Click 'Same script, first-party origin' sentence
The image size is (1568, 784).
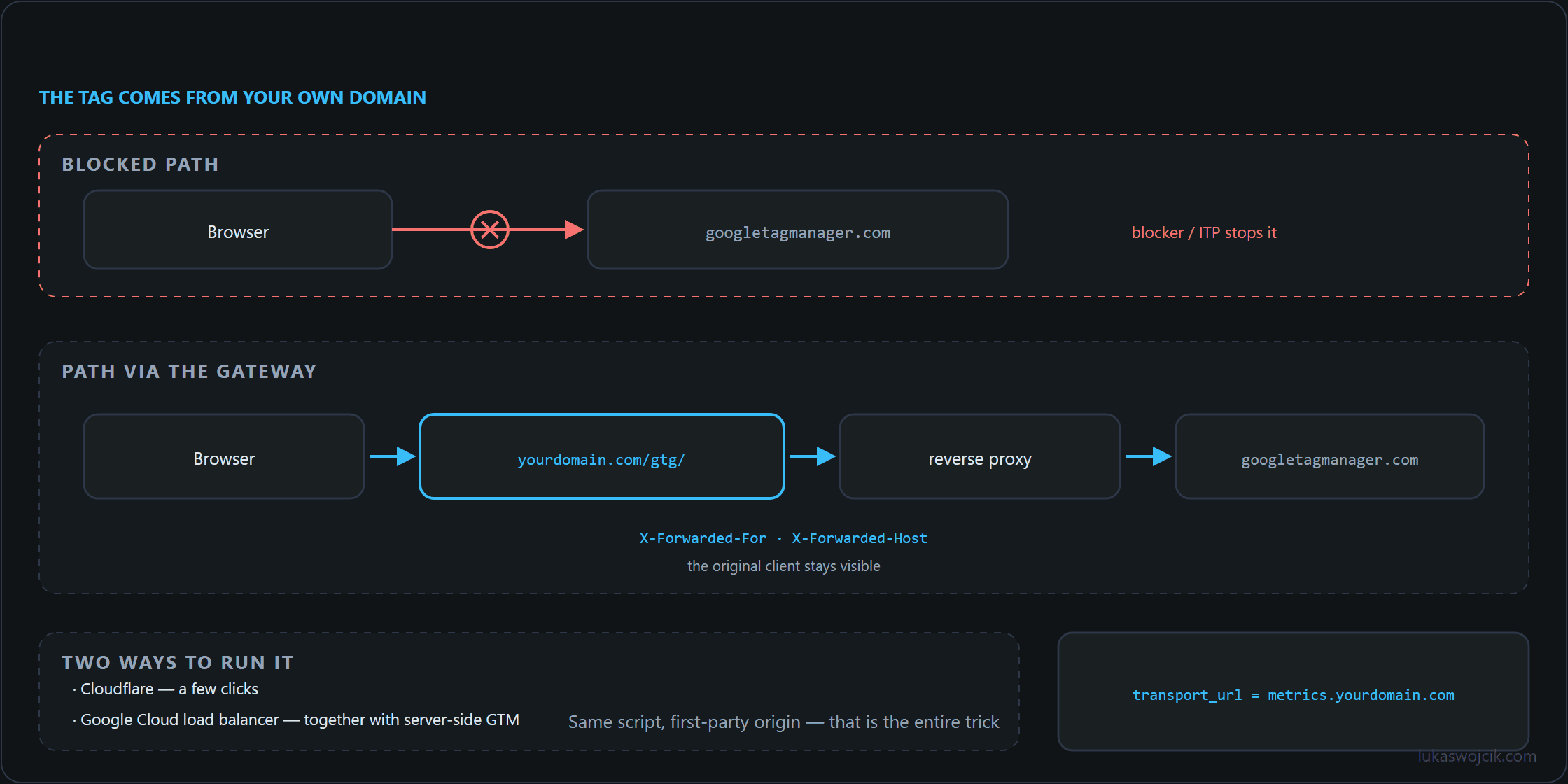784,722
